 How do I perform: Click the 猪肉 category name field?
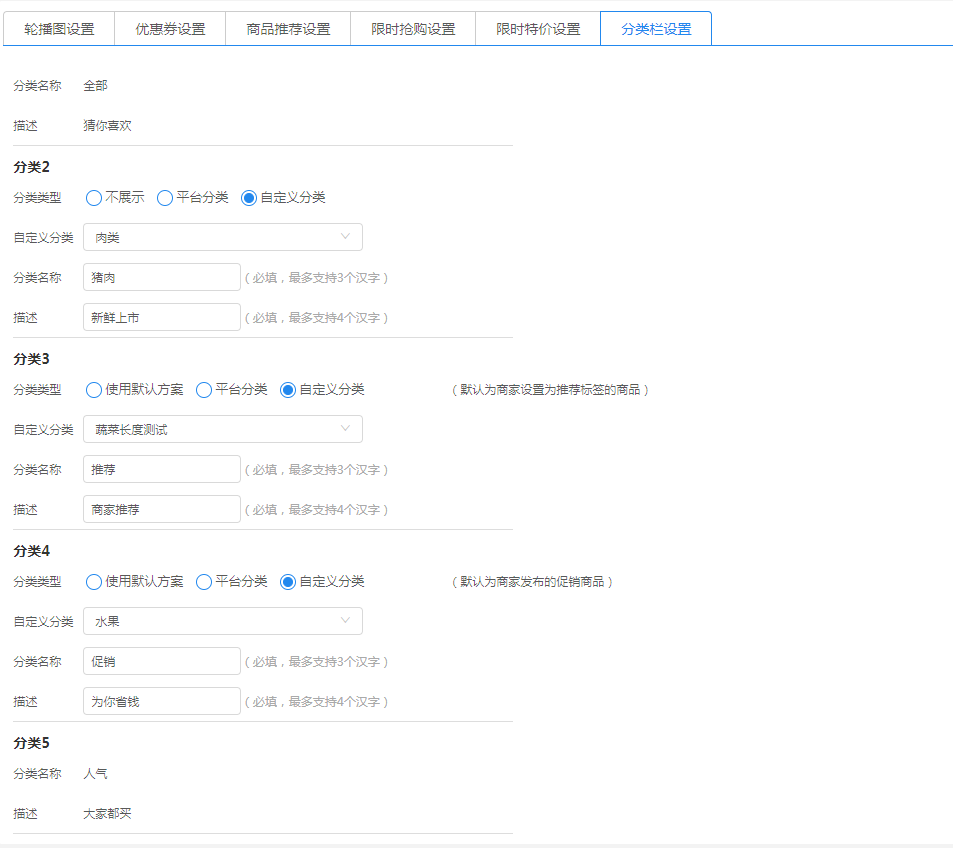(162, 277)
